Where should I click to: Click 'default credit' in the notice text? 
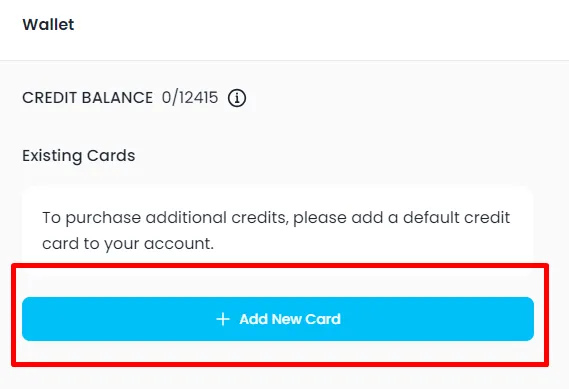point(457,218)
